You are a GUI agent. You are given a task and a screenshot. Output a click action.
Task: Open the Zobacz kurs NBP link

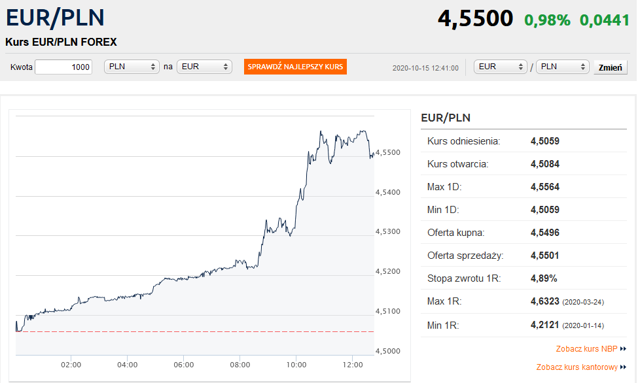(586, 349)
